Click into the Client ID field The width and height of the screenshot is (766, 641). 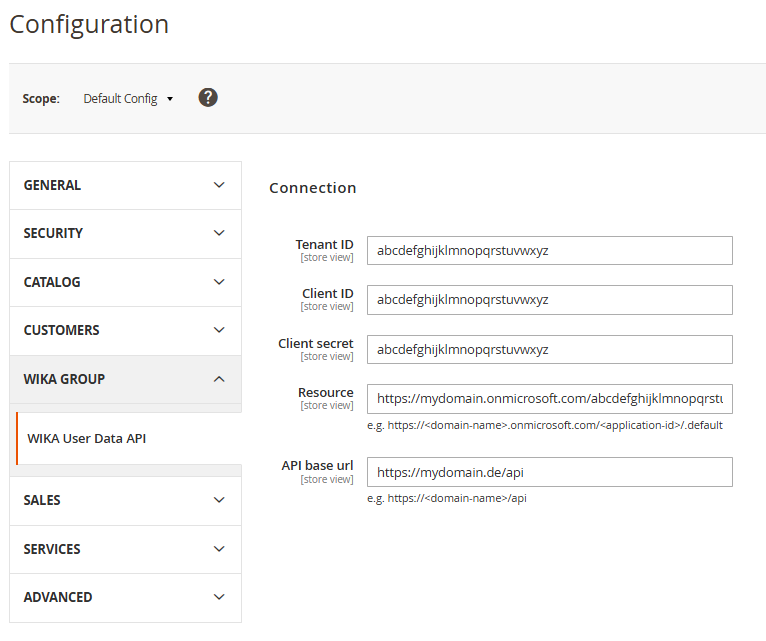[x=549, y=300]
